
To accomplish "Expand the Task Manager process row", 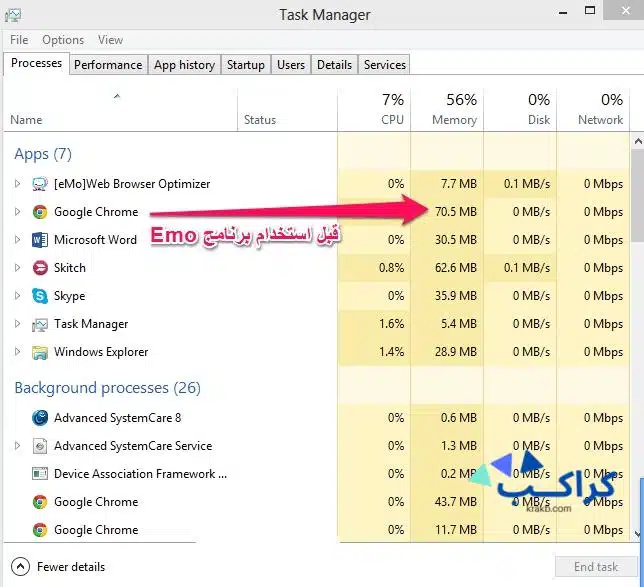I will 17,323.
